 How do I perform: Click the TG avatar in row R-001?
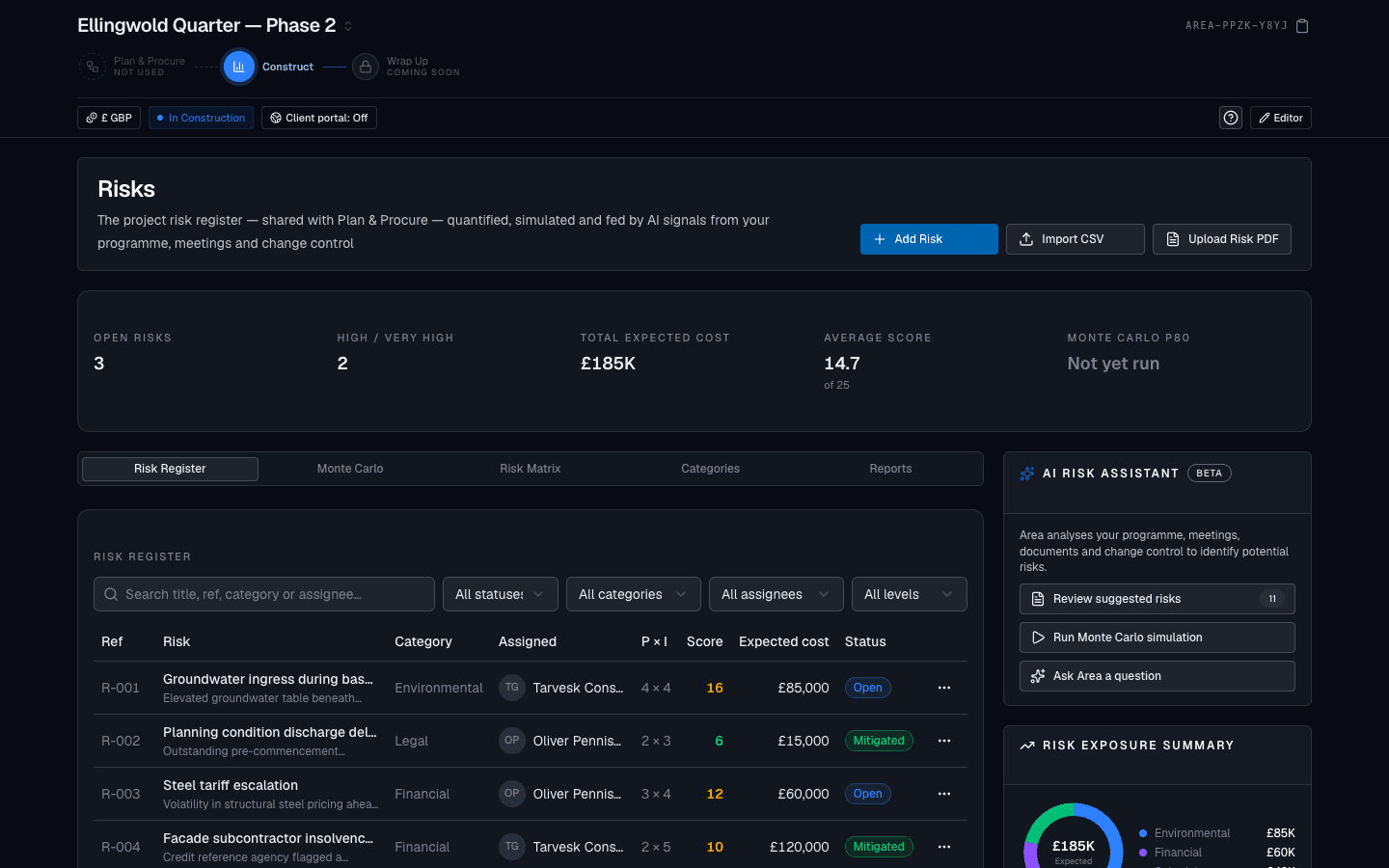tap(512, 688)
